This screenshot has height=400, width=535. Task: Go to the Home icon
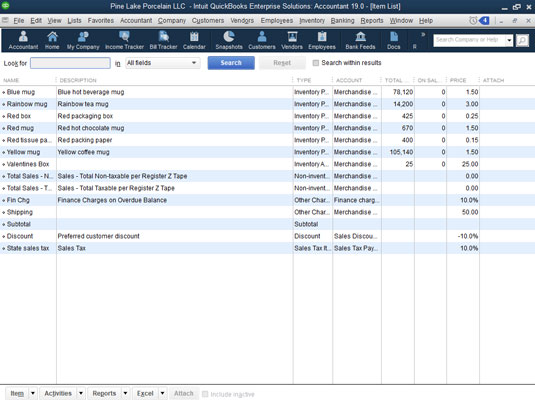[x=52, y=40]
